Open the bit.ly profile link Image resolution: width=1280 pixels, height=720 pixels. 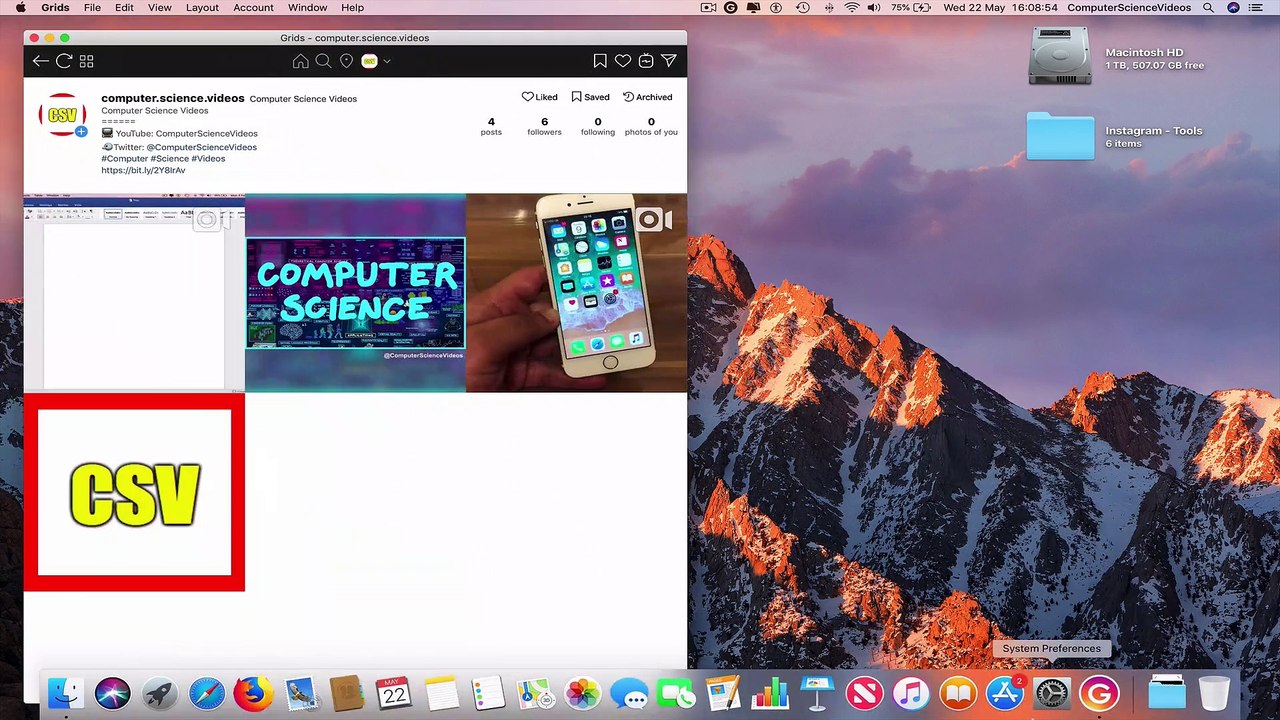coord(143,171)
